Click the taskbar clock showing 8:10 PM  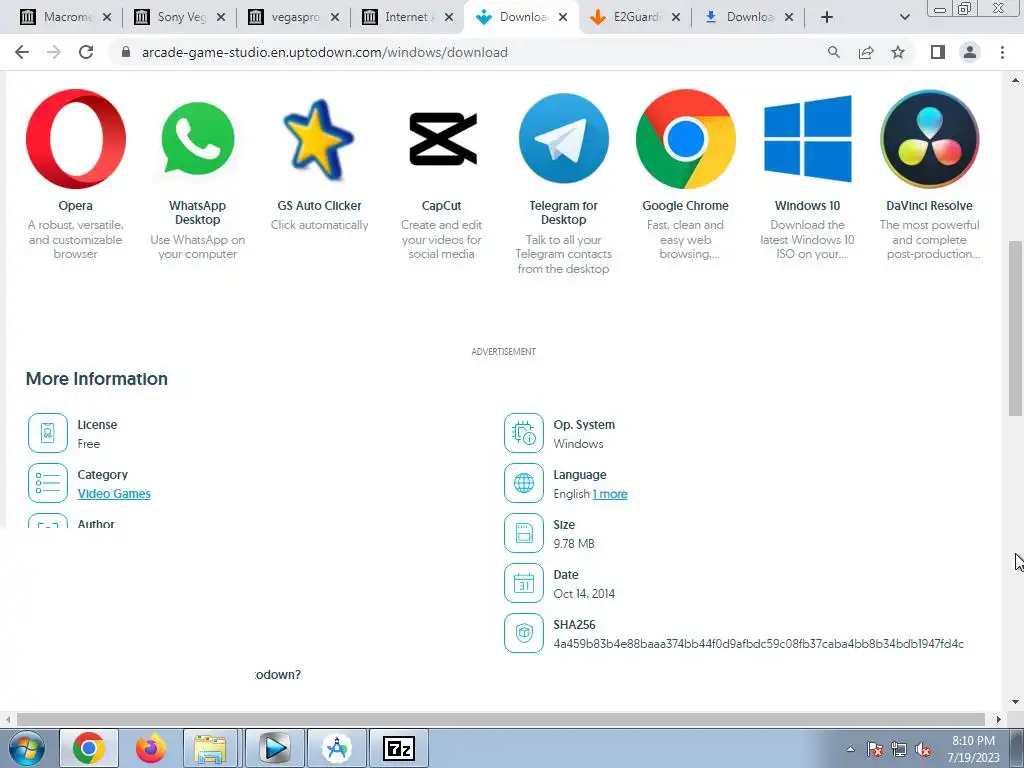pyautogui.click(x=974, y=749)
